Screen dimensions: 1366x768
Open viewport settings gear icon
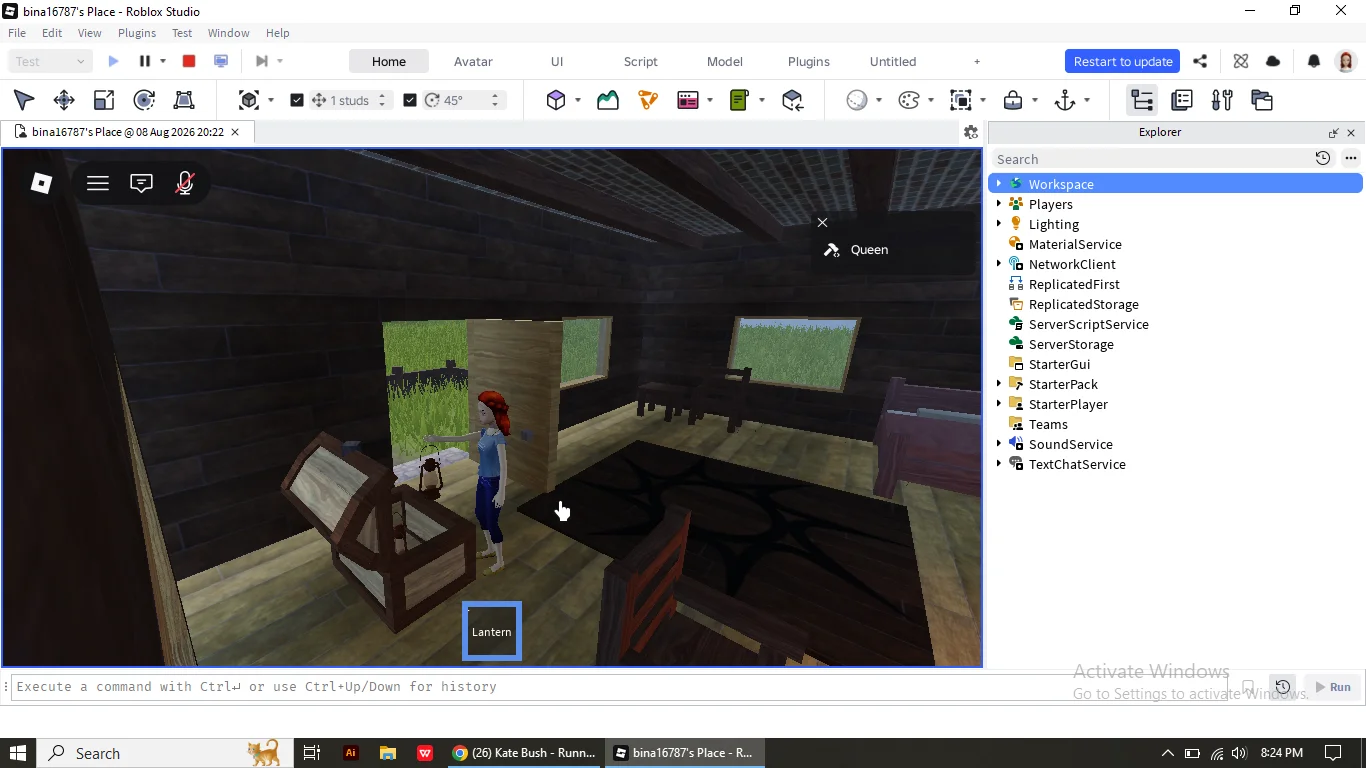tap(970, 132)
